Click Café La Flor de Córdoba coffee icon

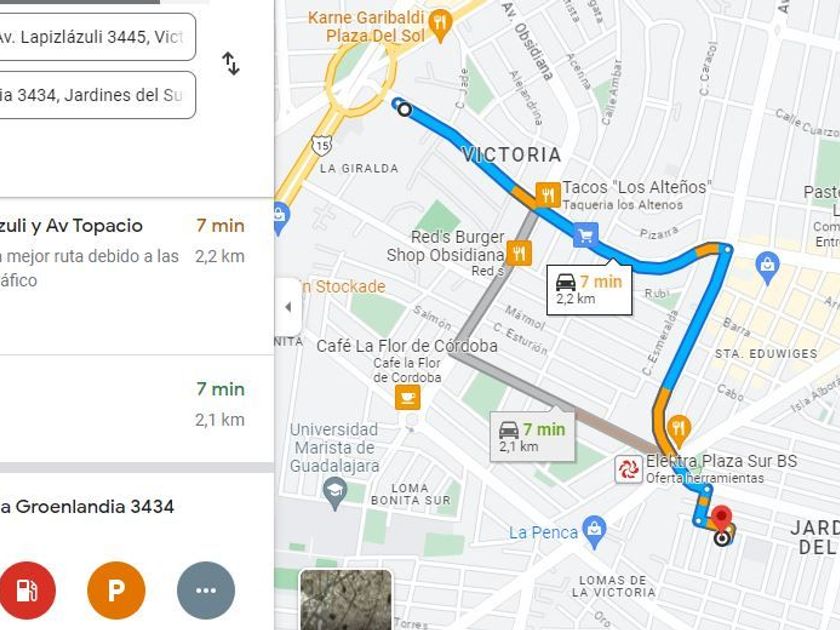(408, 398)
